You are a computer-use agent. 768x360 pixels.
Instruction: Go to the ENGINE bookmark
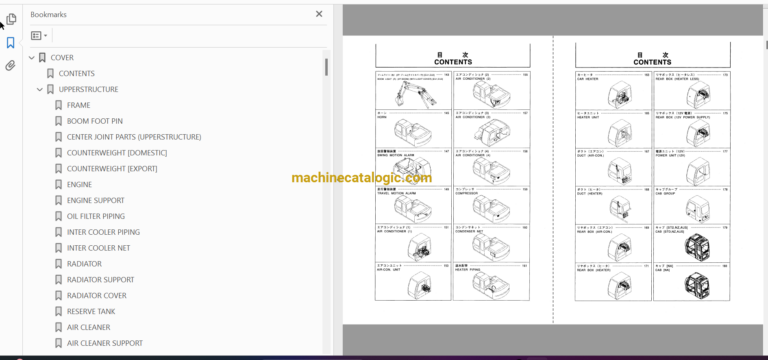click(x=79, y=185)
